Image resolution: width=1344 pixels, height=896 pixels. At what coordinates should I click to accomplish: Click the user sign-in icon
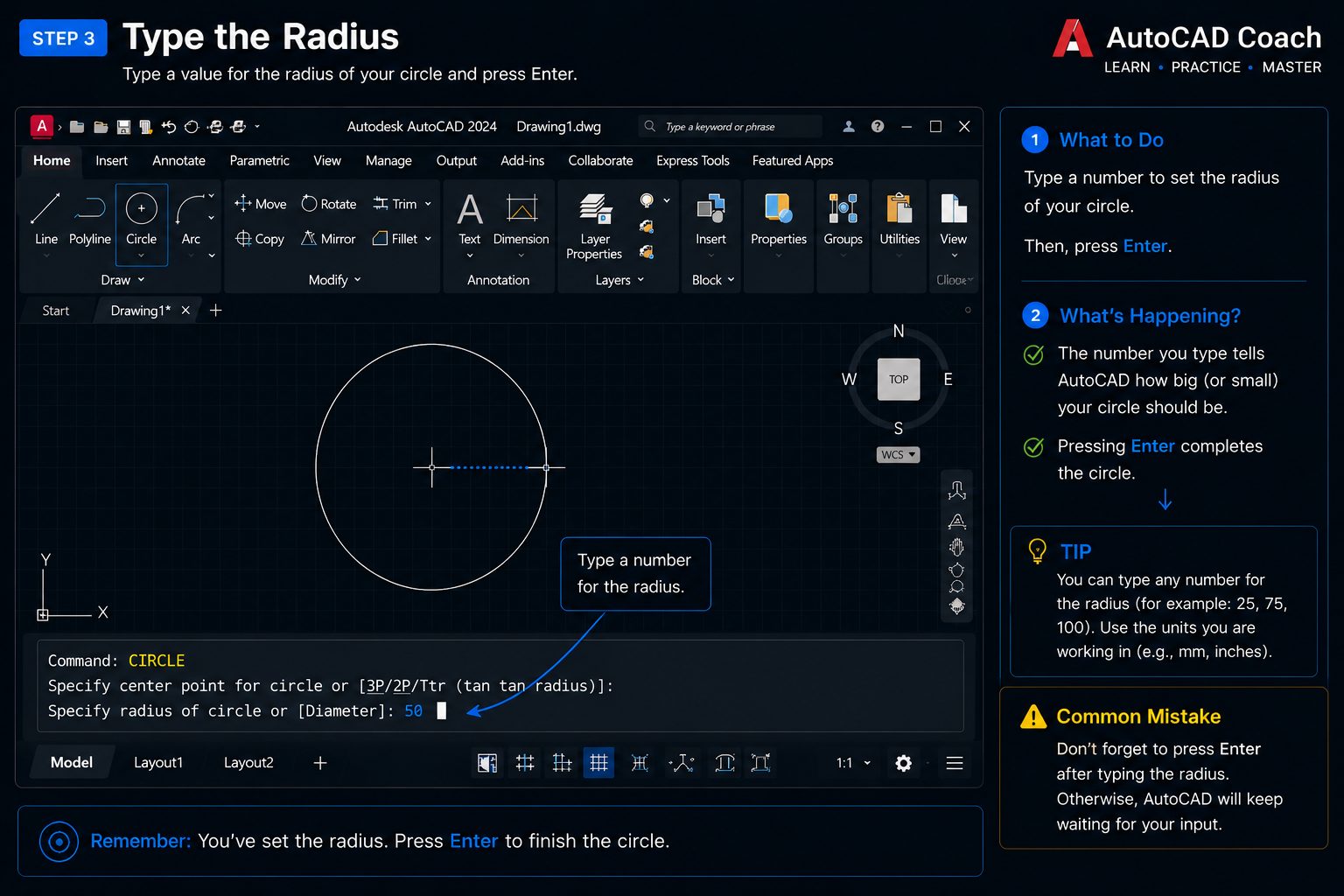pos(849,127)
